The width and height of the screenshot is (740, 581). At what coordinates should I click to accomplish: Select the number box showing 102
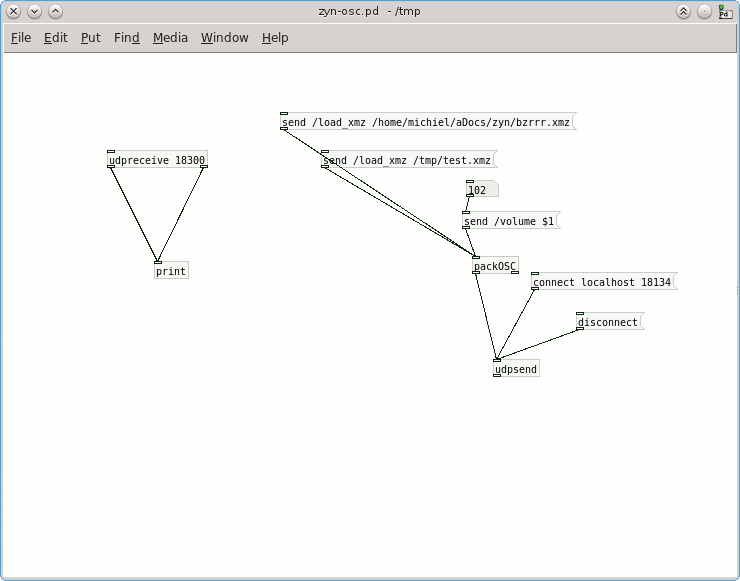pyautogui.click(x=480, y=190)
